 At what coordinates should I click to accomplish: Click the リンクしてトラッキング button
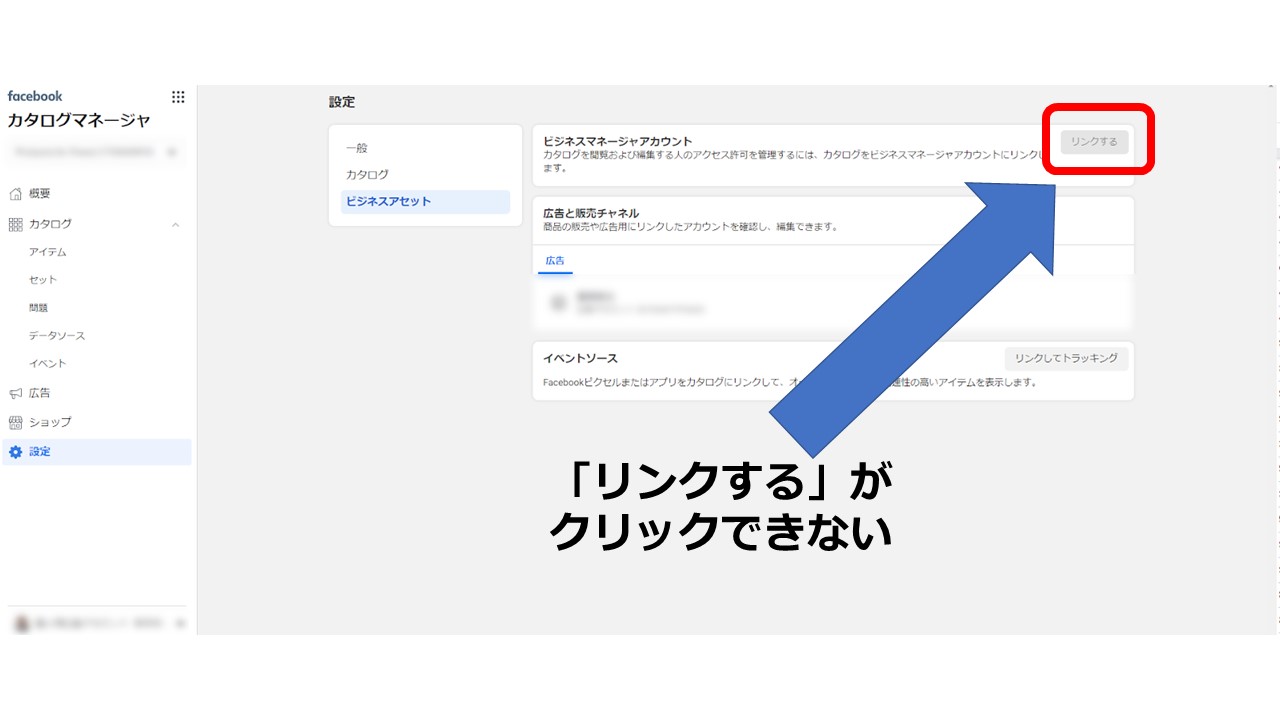(x=1066, y=358)
